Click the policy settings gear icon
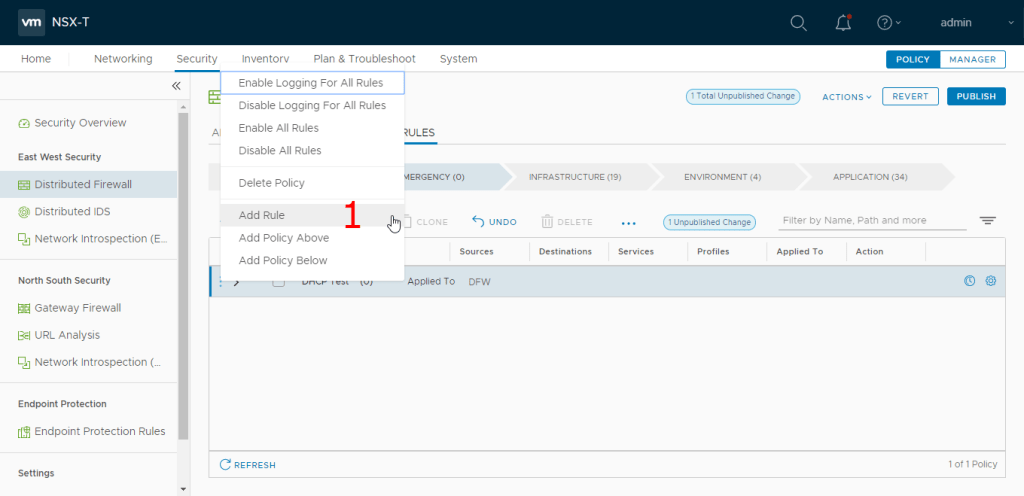1024x496 pixels. (x=991, y=281)
